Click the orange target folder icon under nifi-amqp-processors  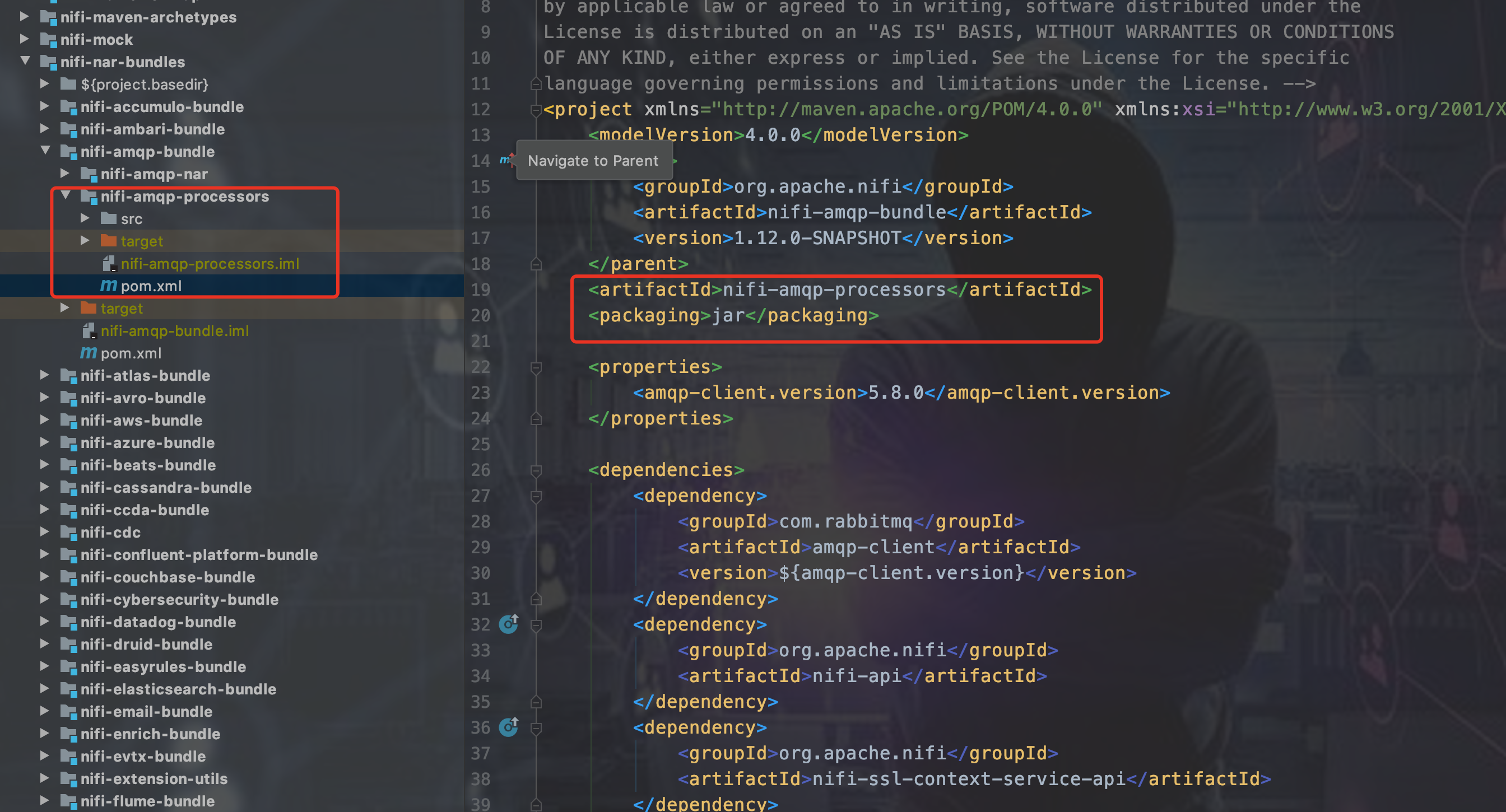(108, 241)
